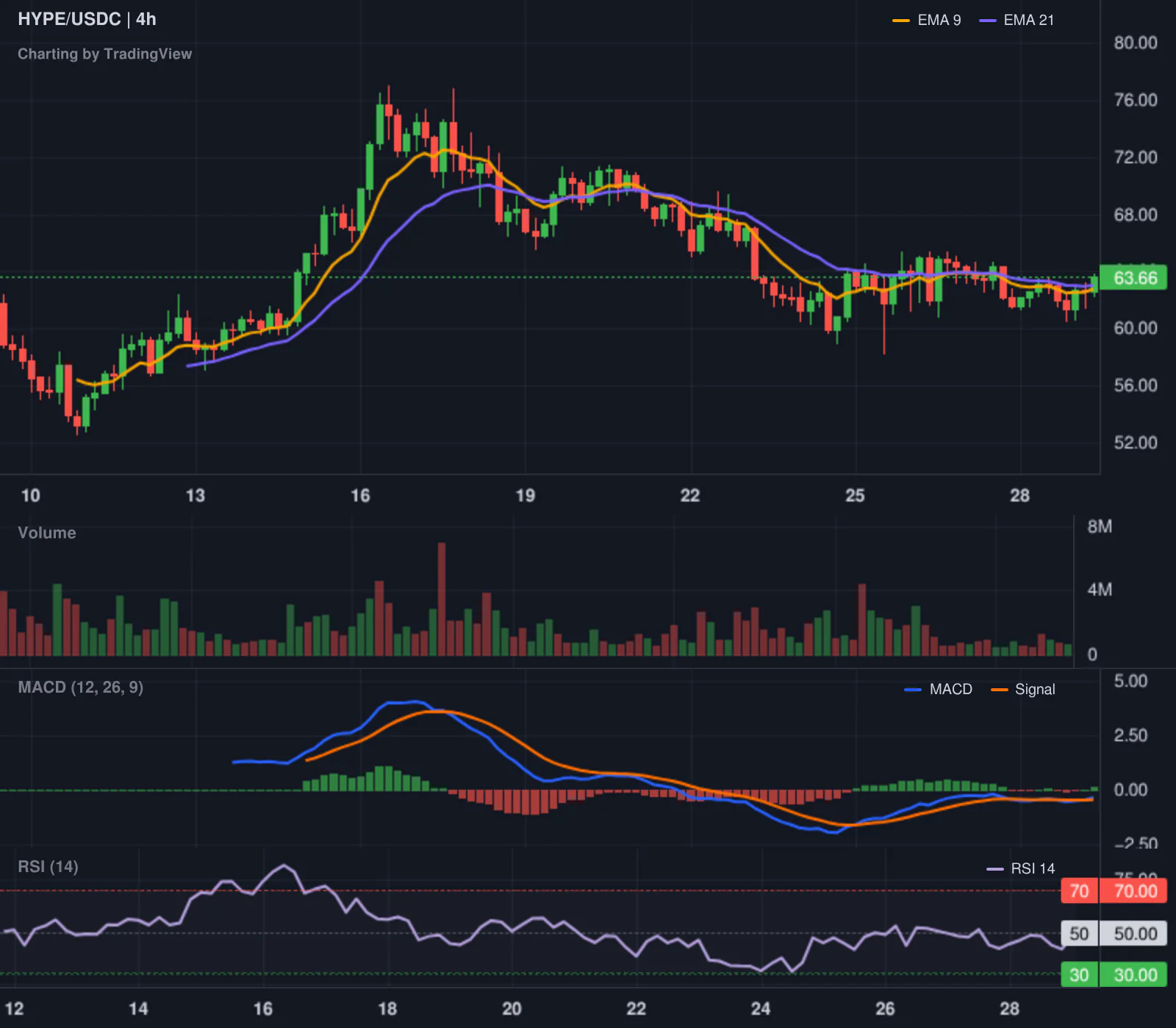Click the 76.00 price axis label

[x=1136, y=100]
